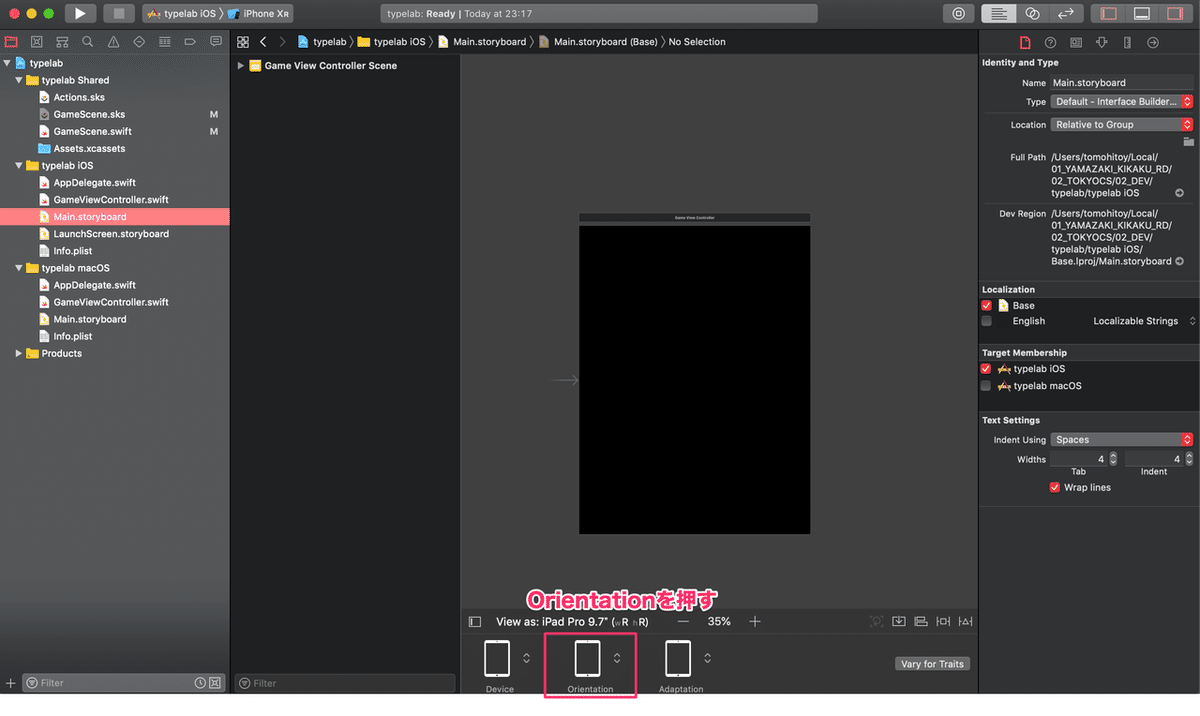This screenshot has width=1200, height=716.
Task: Choose file location folder icon
Action: click(1188, 142)
